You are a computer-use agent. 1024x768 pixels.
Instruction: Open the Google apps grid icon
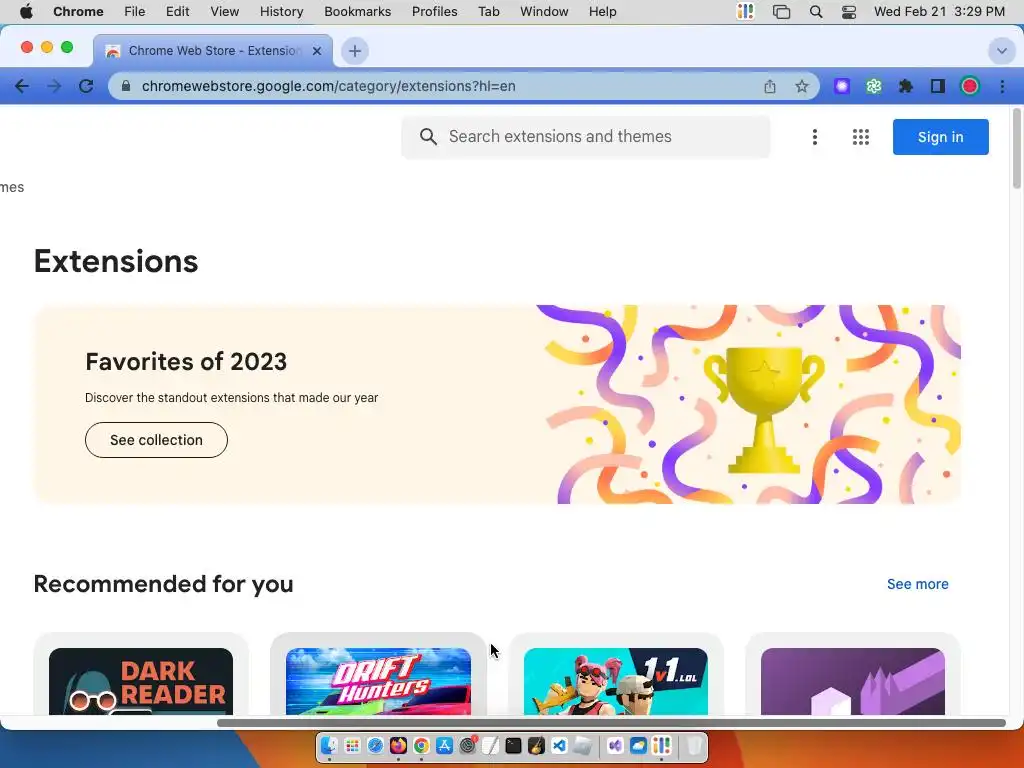point(861,137)
